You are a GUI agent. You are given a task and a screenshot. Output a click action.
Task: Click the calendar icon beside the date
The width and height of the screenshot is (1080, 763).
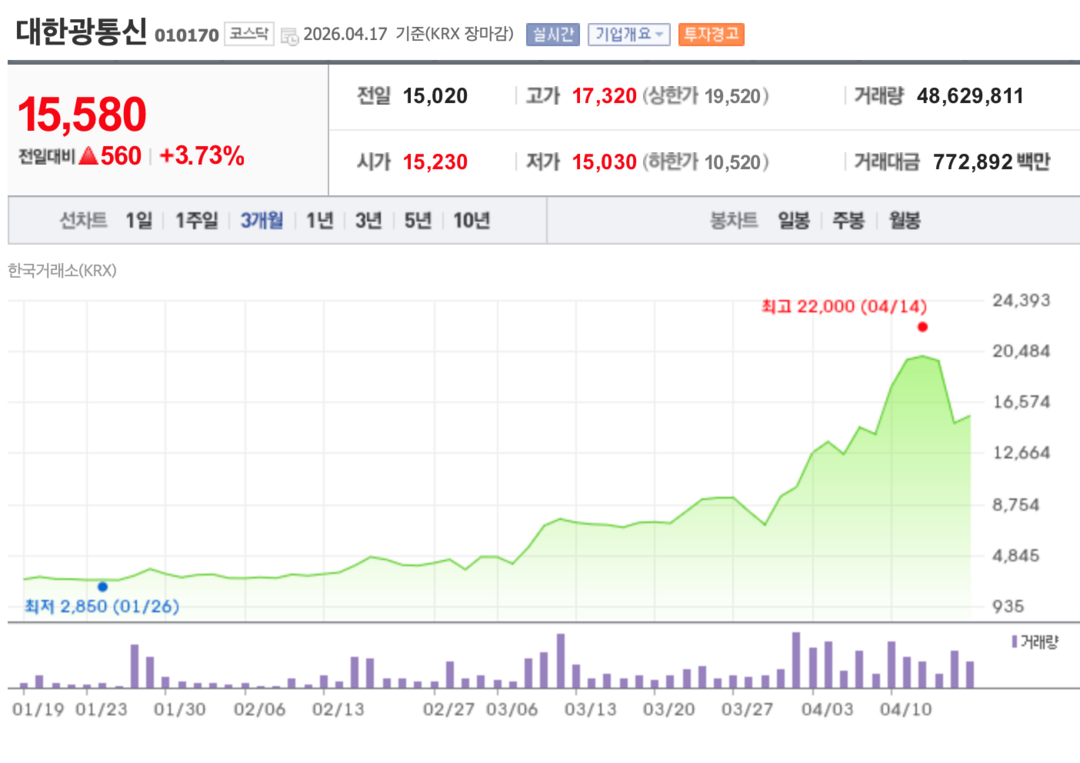(289, 35)
